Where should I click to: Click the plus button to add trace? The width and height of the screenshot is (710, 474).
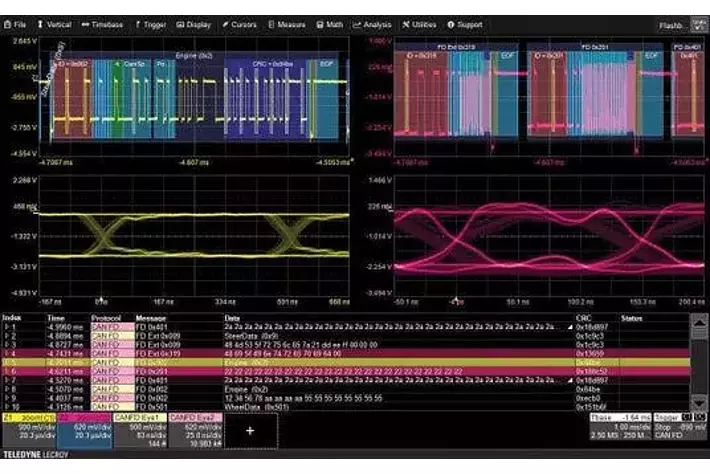250,433
